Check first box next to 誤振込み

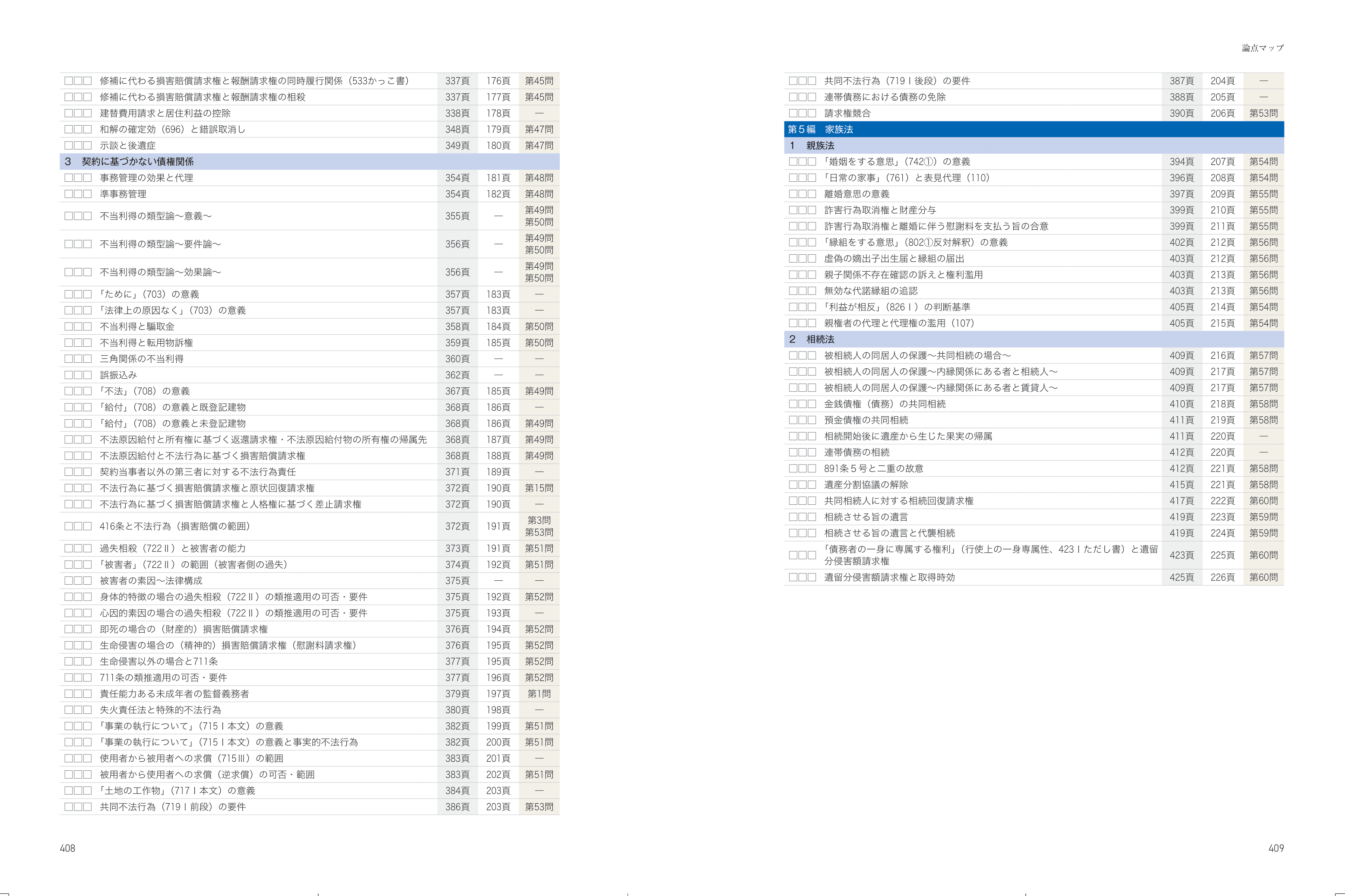[x=69, y=375]
